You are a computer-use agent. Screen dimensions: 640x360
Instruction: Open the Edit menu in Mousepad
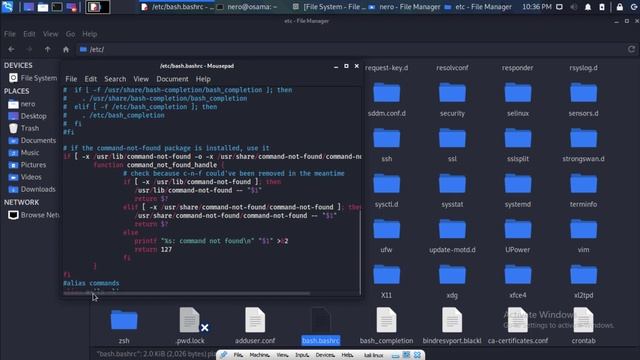click(x=91, y=79)
